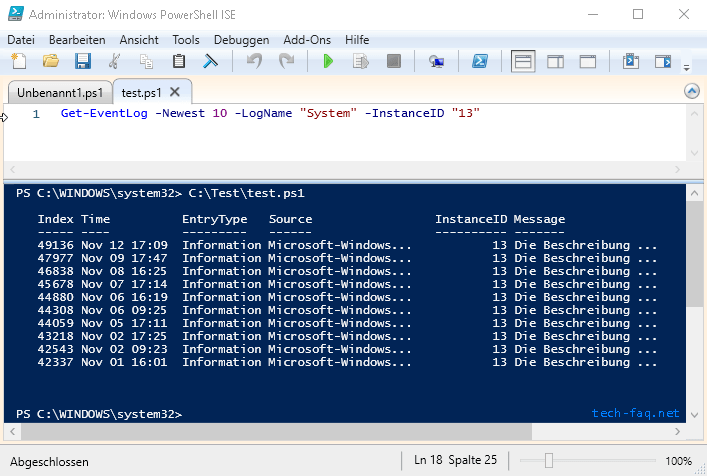707x476 pixels.
Task: Collapse the script pane with the chevron
Action: (691, 91)
